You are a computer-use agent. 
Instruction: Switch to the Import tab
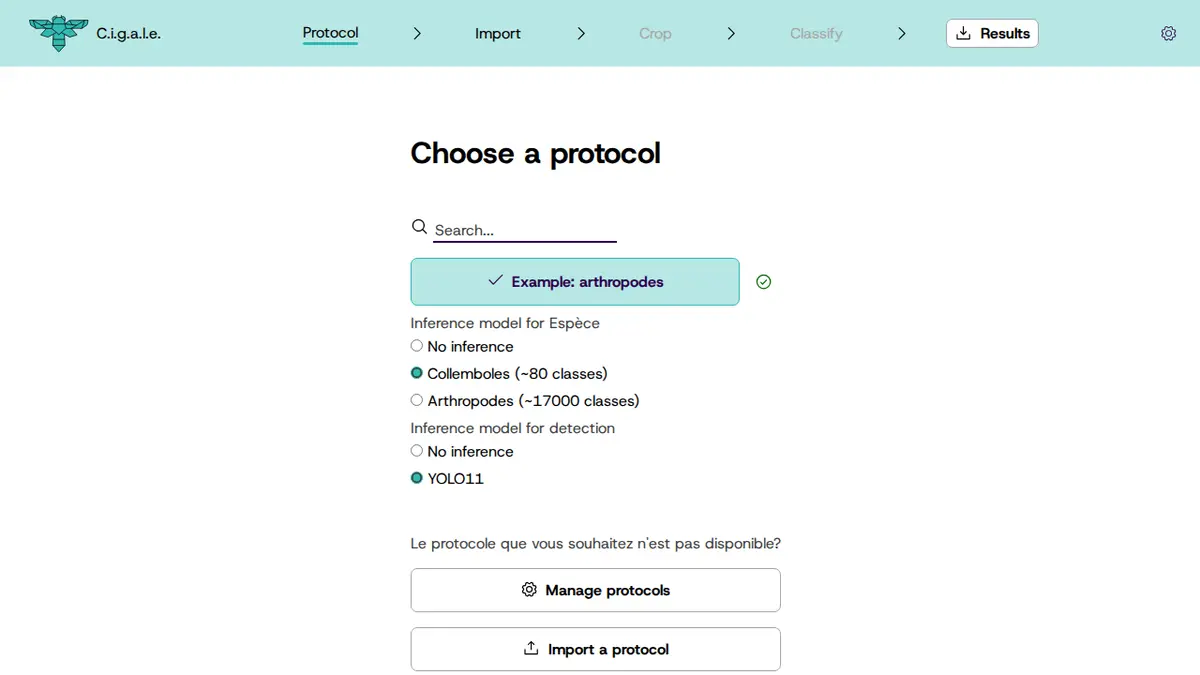click(x=498, y=33)
